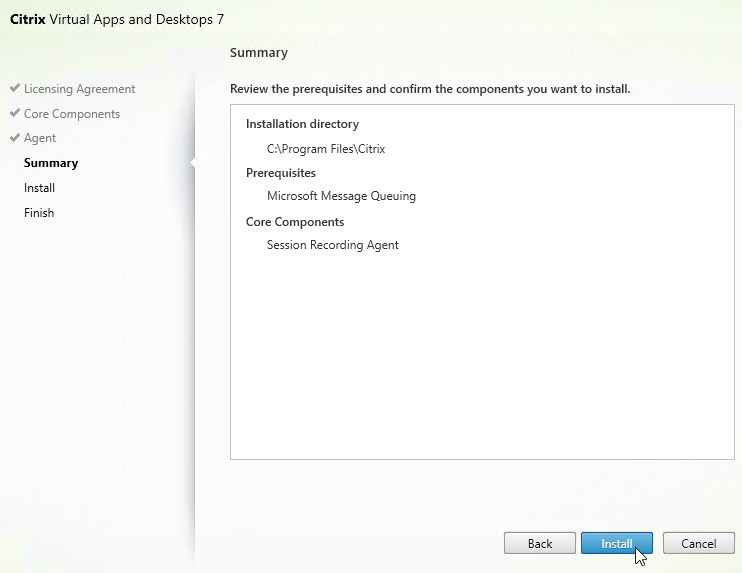Click the Licensing Agreement checkmark icon
This screenshot has height=573, width=742.
pos(15,88)
